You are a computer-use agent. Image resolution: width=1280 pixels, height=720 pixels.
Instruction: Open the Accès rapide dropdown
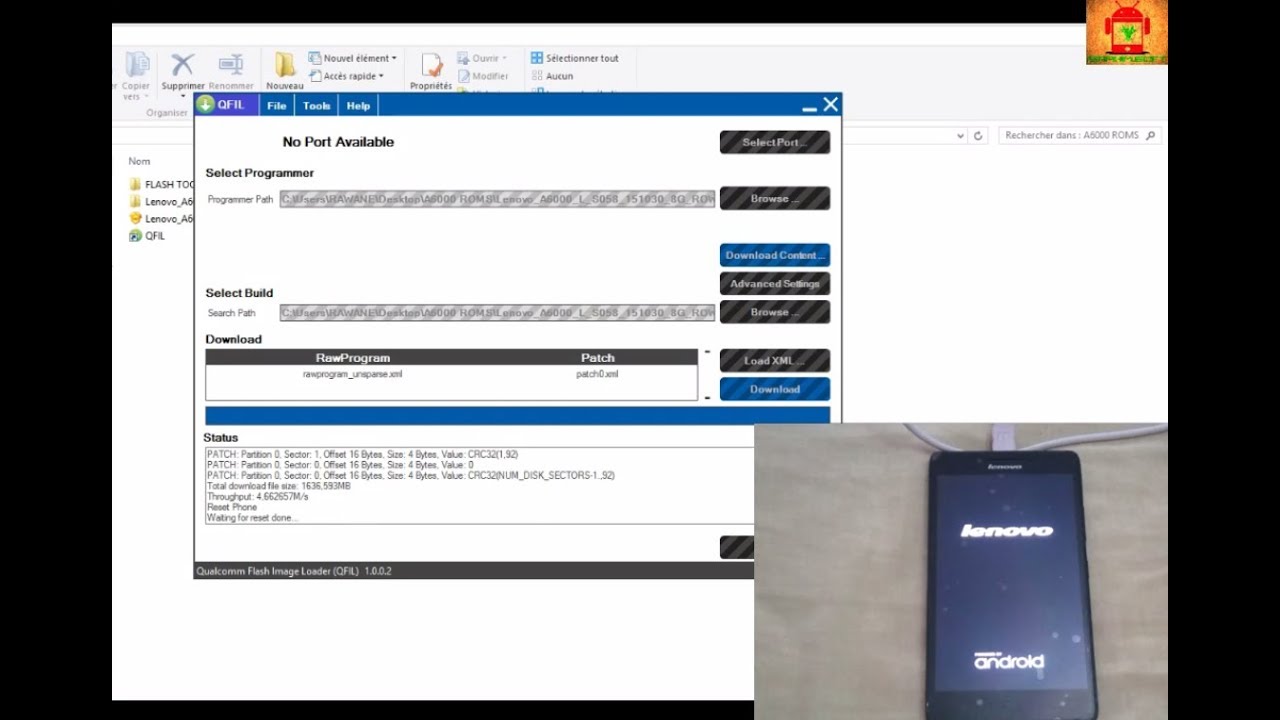(x=347, y=76)
